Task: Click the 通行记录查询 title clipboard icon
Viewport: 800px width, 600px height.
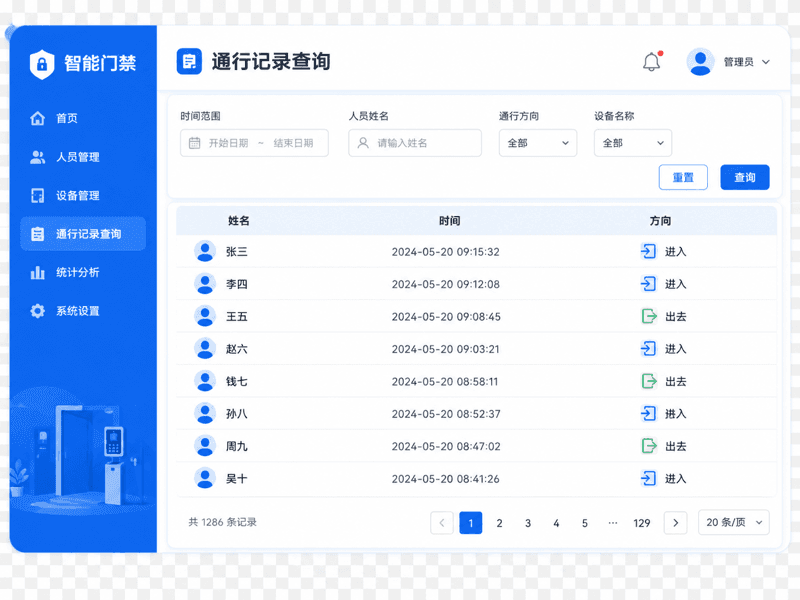Action: (189, 62)
